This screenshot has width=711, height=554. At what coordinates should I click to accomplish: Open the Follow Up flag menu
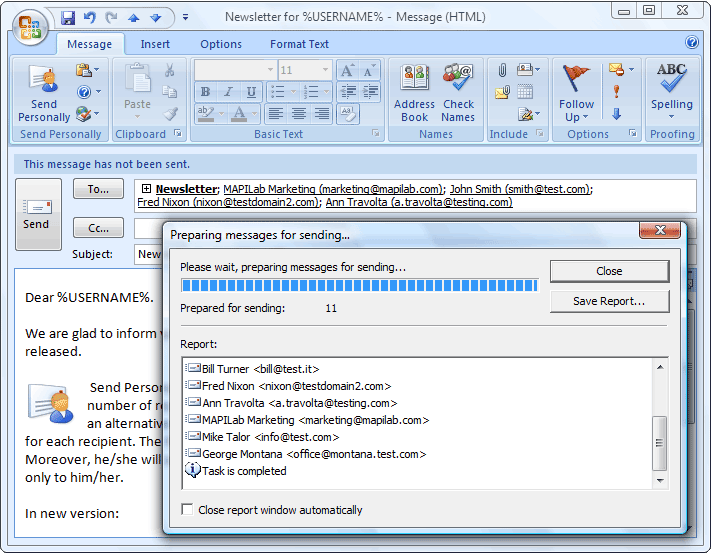tap(576, 93)
